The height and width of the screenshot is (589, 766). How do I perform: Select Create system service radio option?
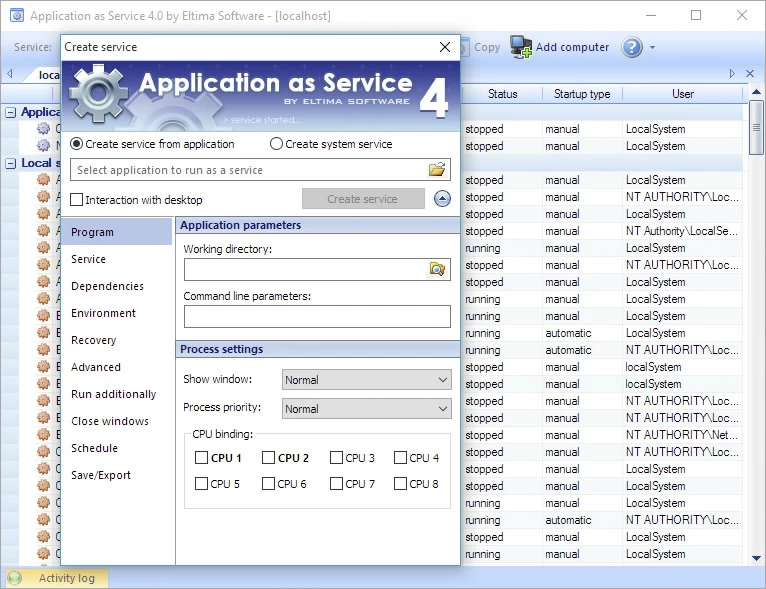(277, 144)
